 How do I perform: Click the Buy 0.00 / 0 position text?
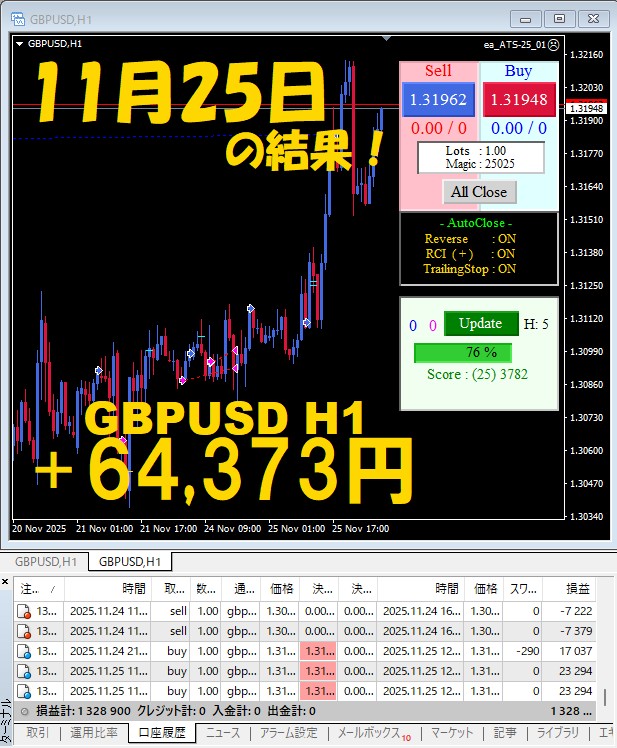519,128
